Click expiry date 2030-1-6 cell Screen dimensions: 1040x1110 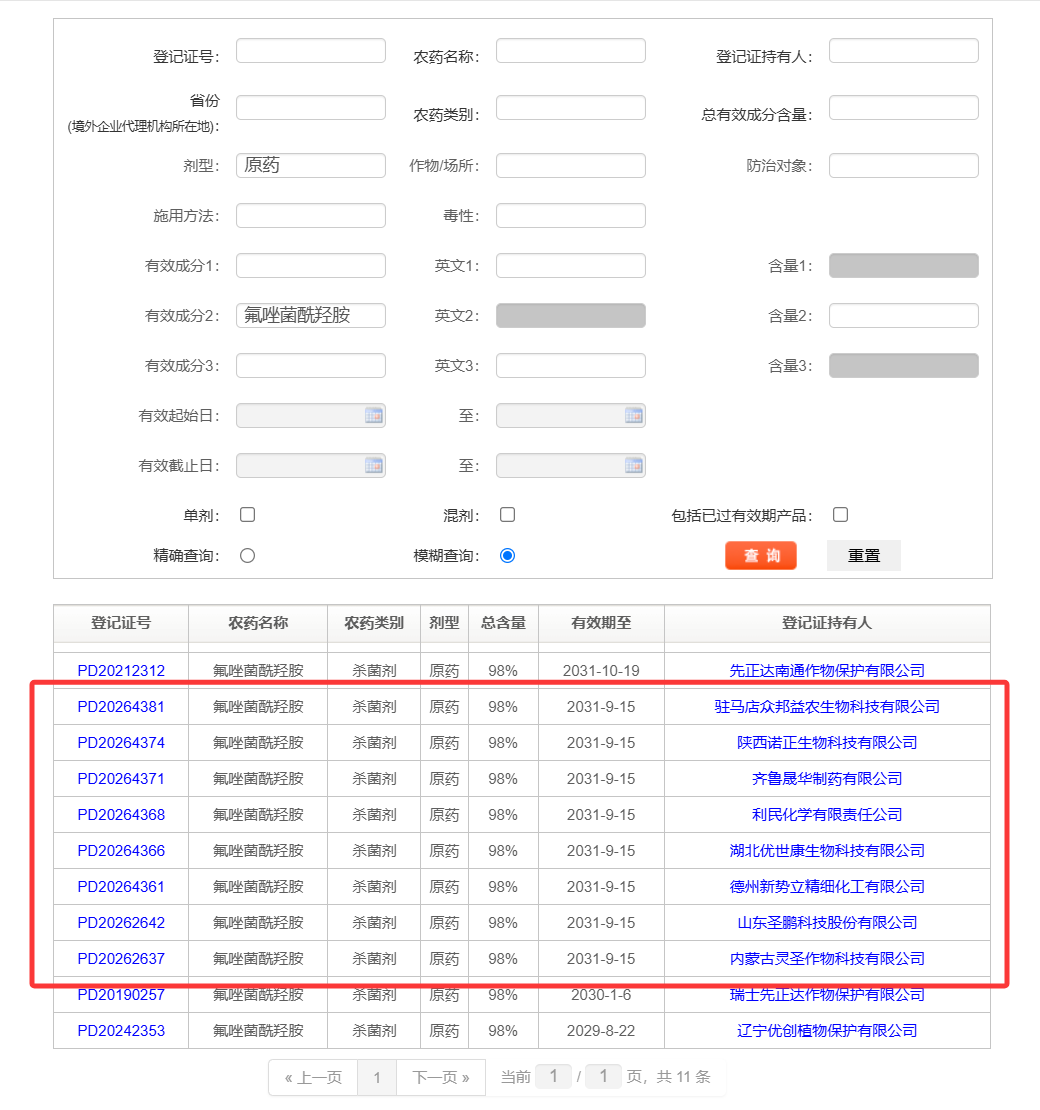click(601, 995)
